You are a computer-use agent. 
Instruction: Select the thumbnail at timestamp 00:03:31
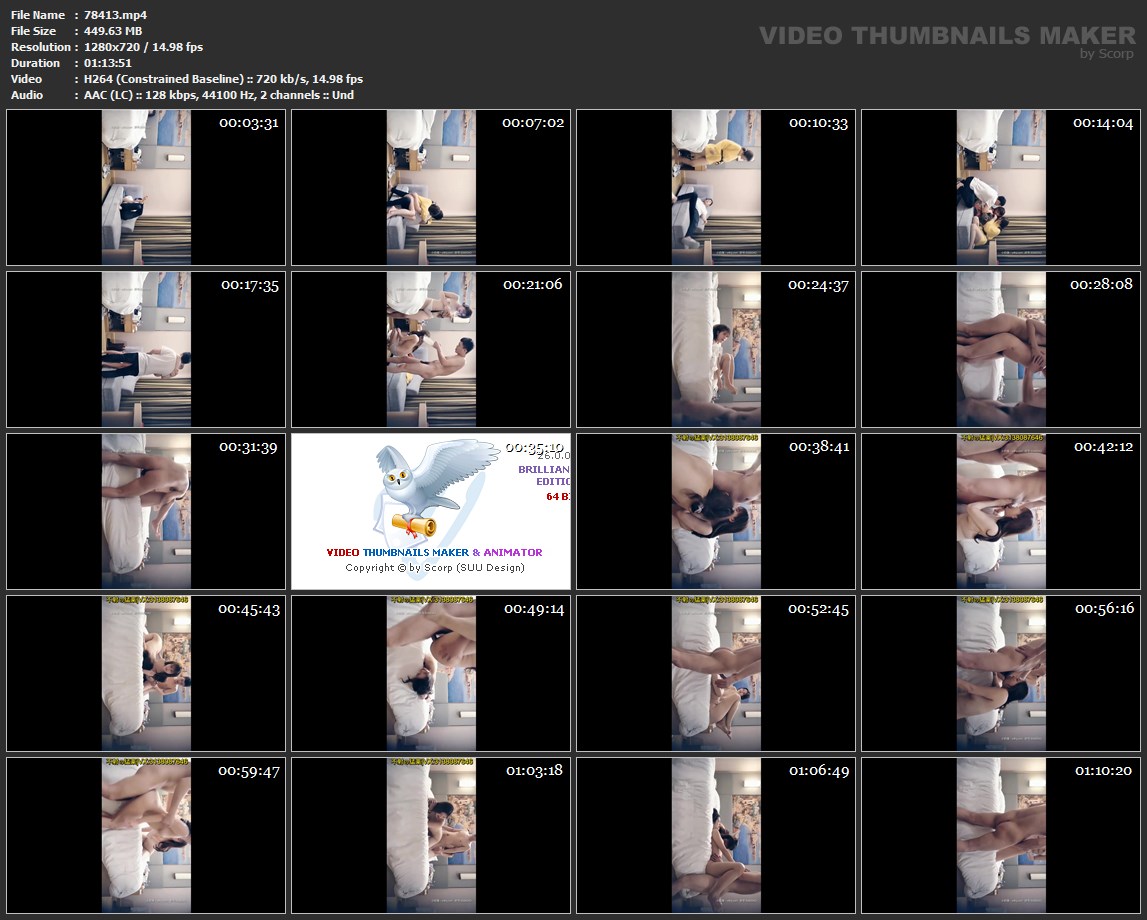[146, 187]
